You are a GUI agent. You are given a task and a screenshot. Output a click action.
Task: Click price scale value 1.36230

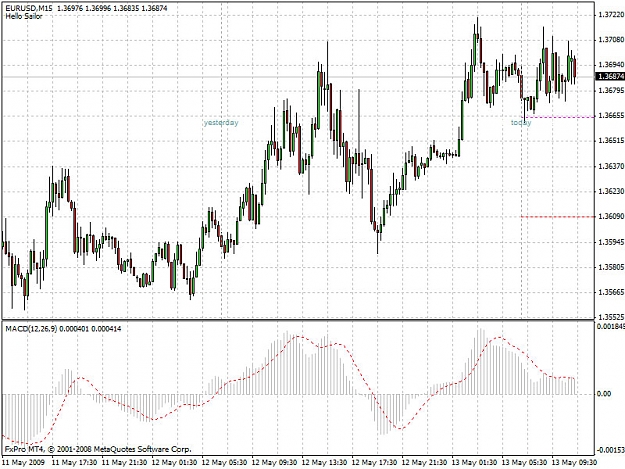coord(611,191)
